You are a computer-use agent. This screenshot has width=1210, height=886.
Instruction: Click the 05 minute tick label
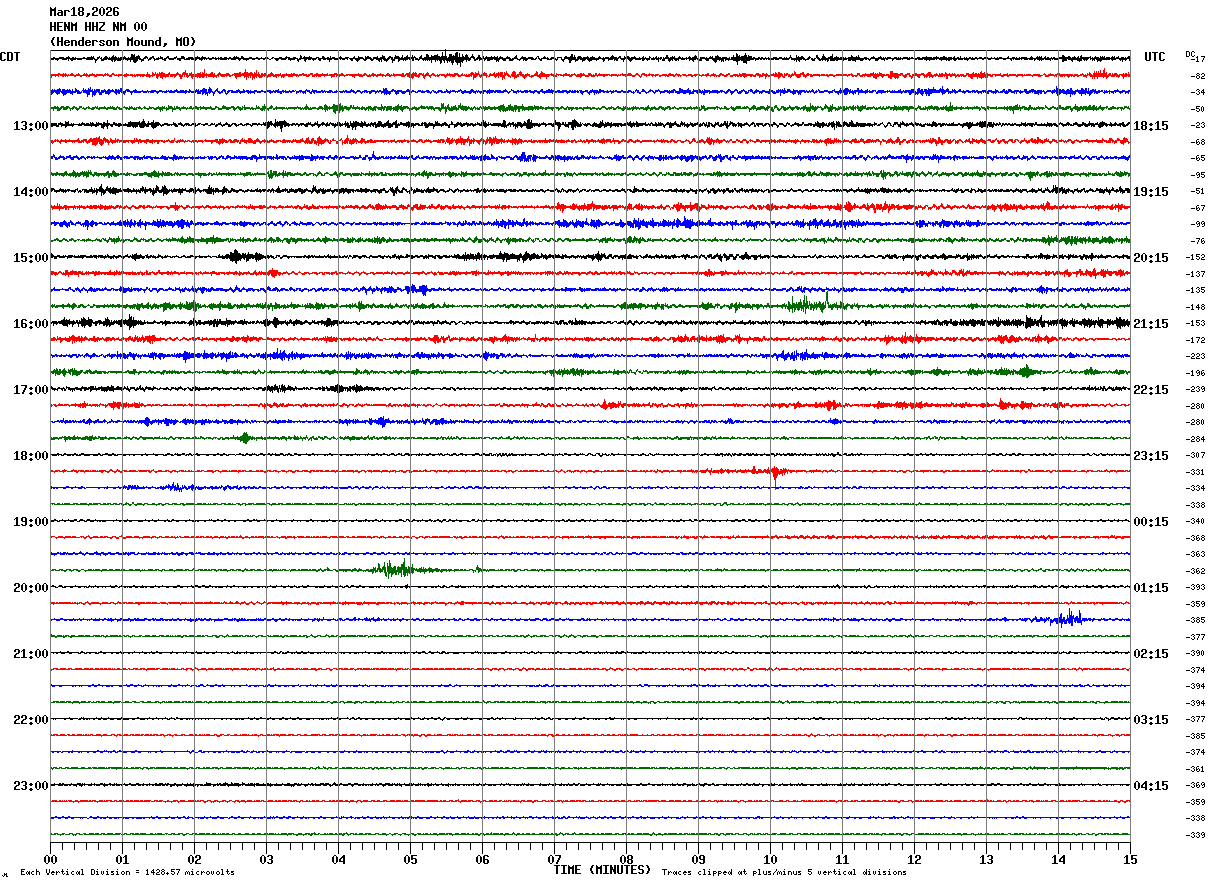click(410, 860)
